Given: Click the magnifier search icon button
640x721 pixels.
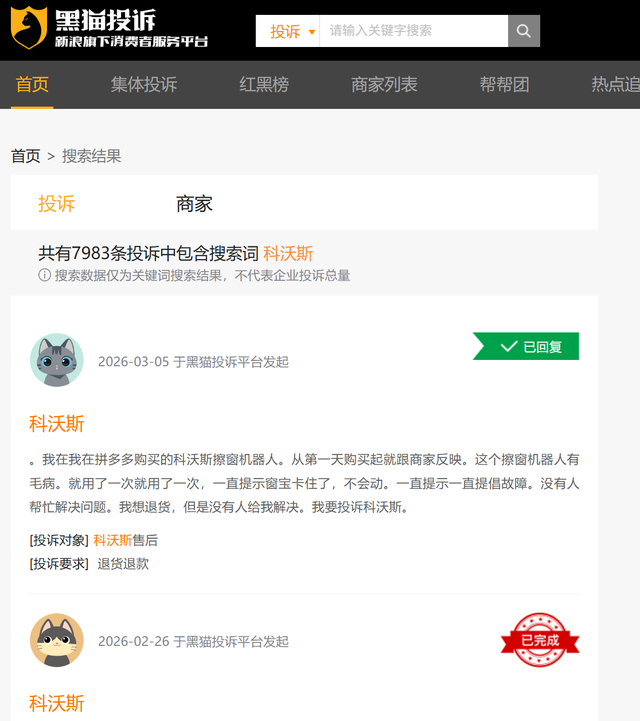Looking at the screenshot, I should click(x=523, y=31).
